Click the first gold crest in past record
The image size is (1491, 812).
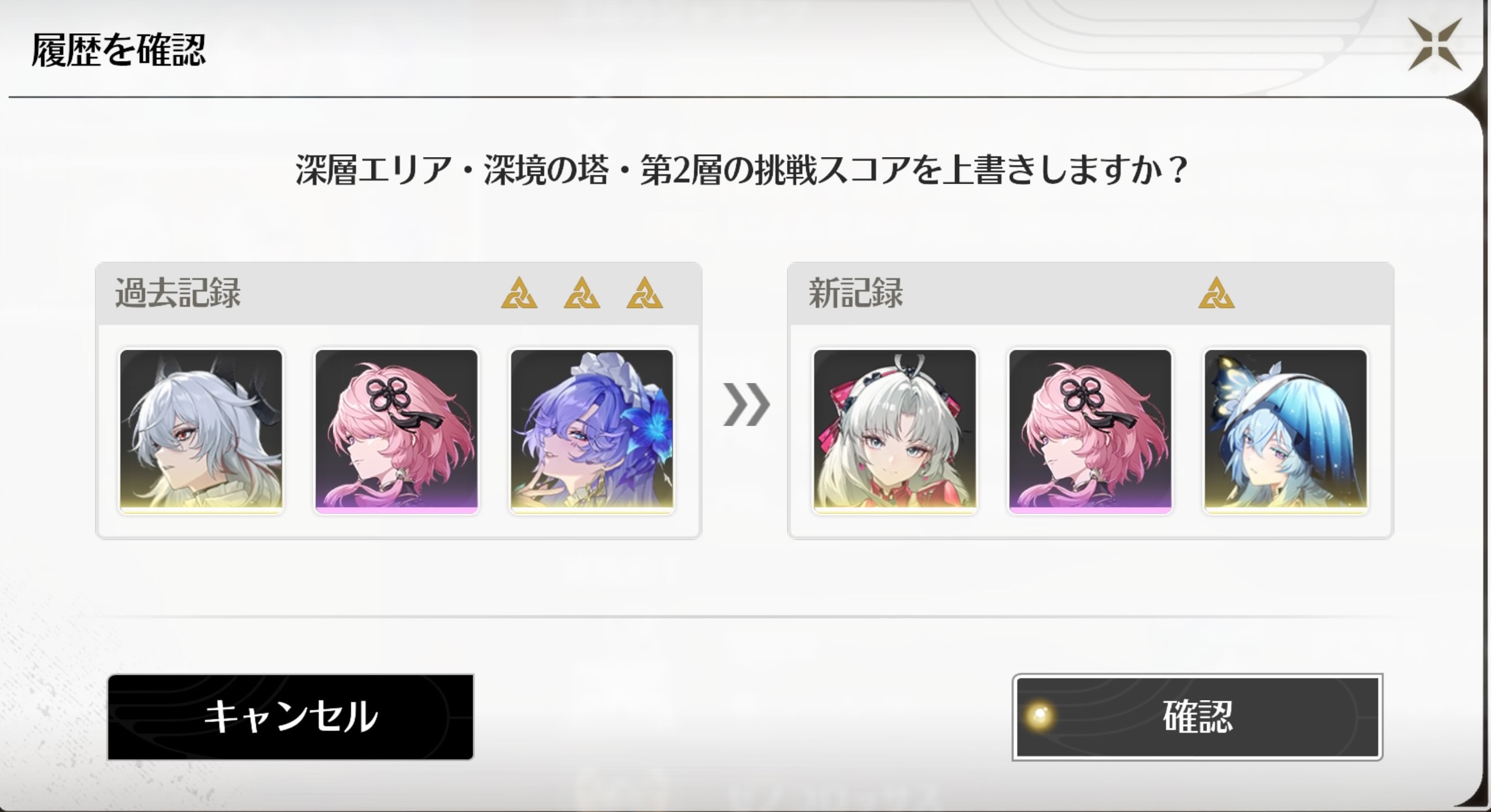[x=519, y=293]
